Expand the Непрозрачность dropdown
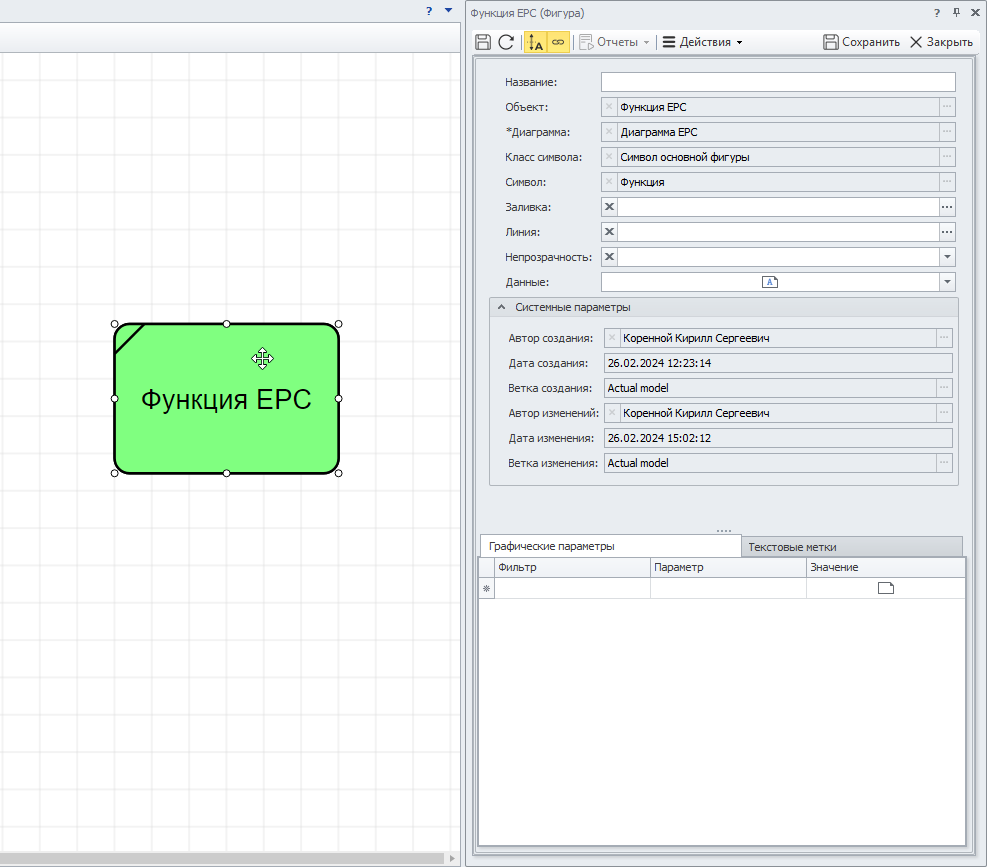Screen dimensions: 987x867 click(x=947, y=257)
